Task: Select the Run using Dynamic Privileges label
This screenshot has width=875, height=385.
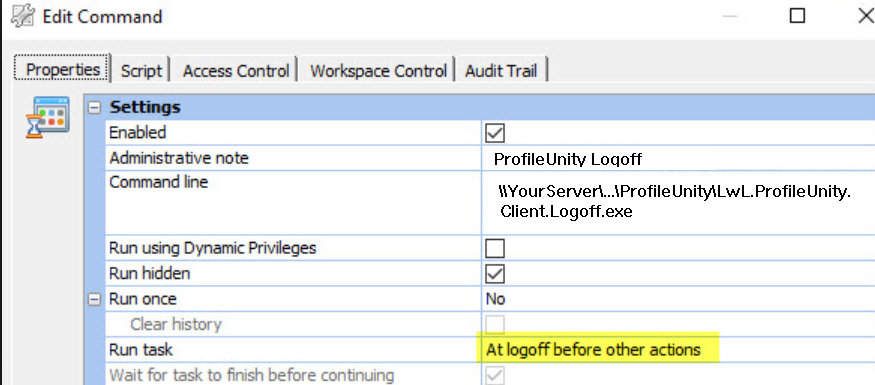Action: [213, 248]
